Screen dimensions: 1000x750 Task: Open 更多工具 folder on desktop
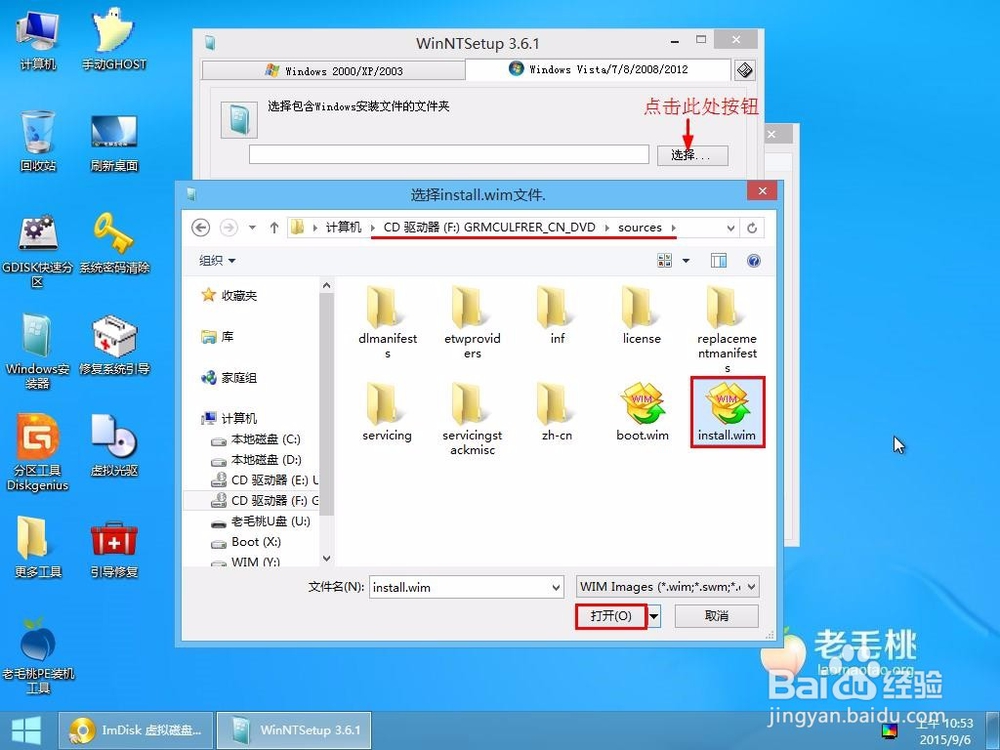click(38, 547)
